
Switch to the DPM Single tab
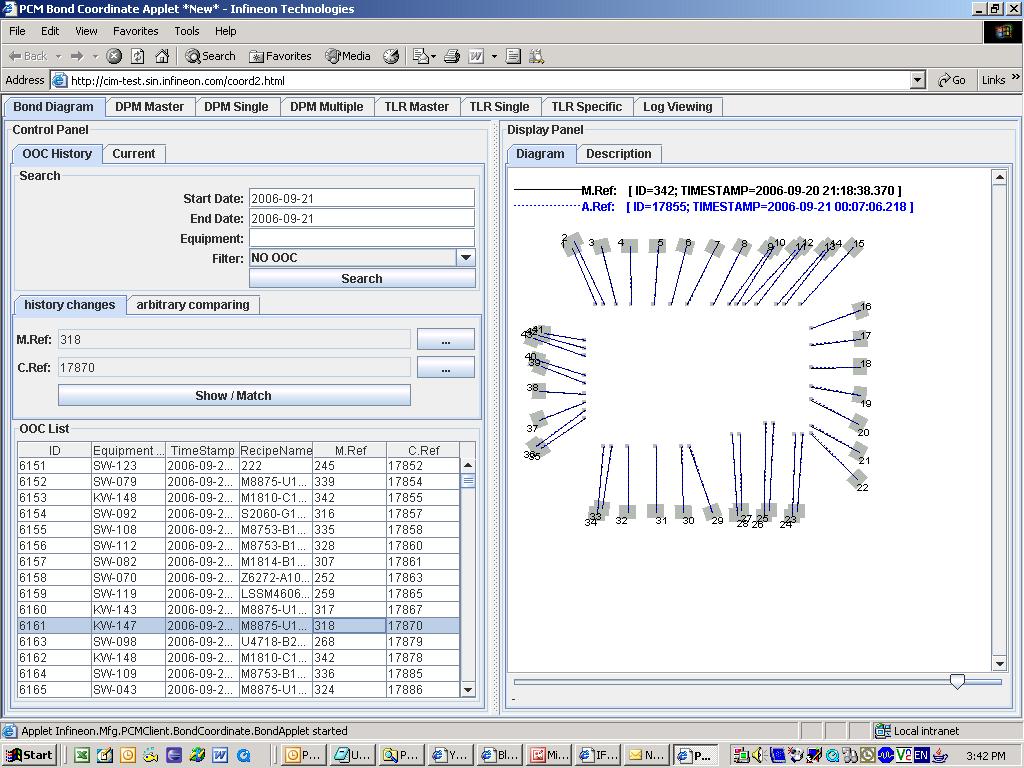(x=236, y=107)
